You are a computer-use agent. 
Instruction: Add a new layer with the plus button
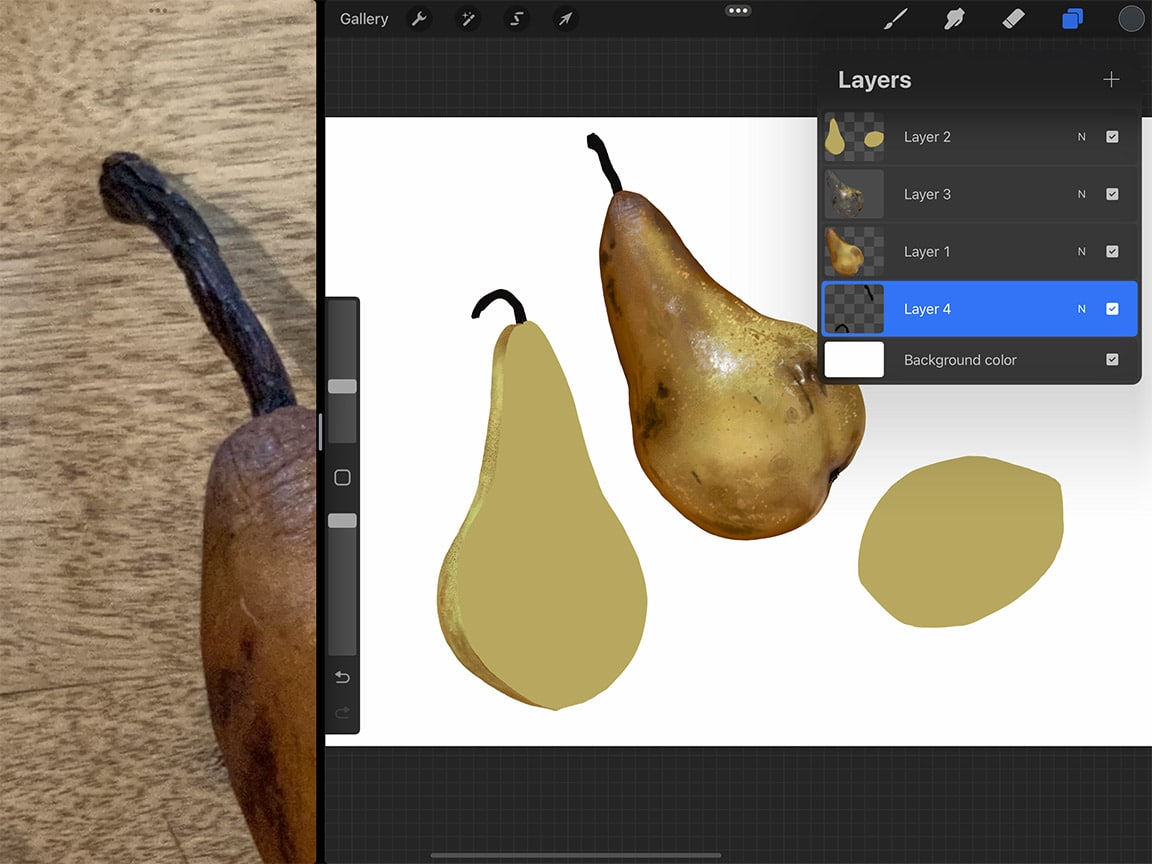(1111, 79)
